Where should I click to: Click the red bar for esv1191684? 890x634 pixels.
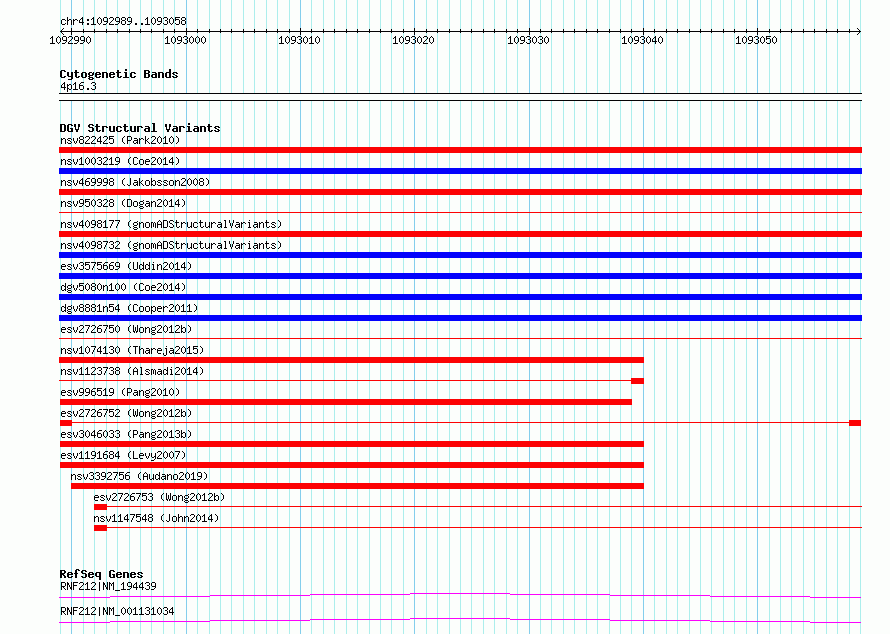351,465
